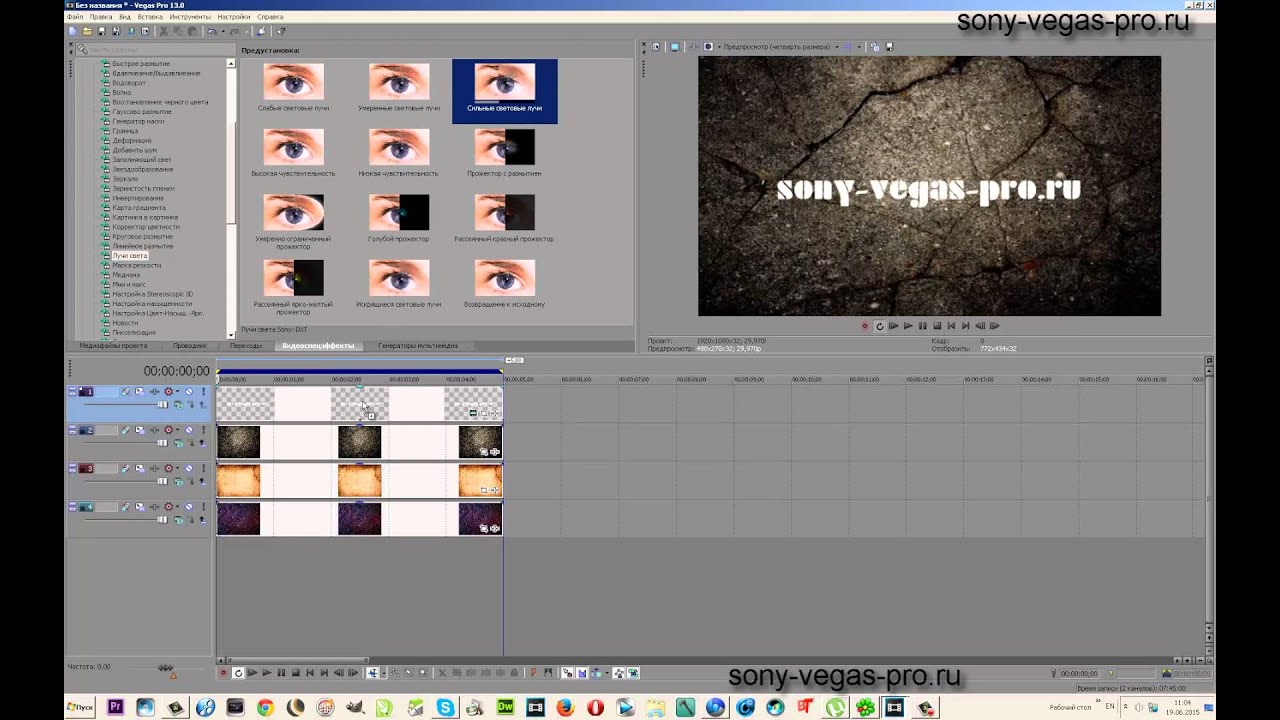
Task: Click the Undo arrow in the toolbar
Action: coord(212,32)
